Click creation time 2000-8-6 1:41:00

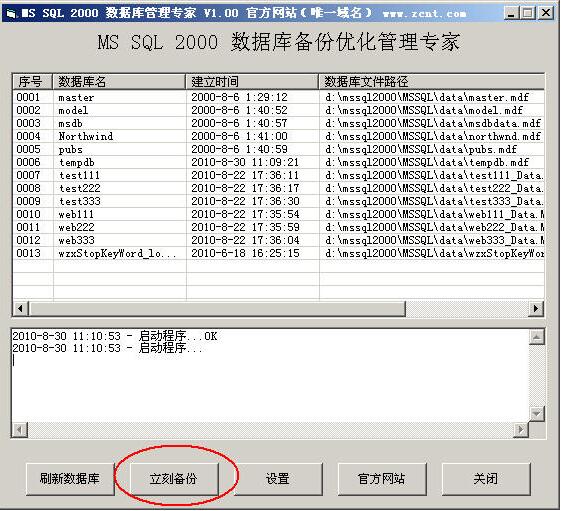tap(239, 136)
